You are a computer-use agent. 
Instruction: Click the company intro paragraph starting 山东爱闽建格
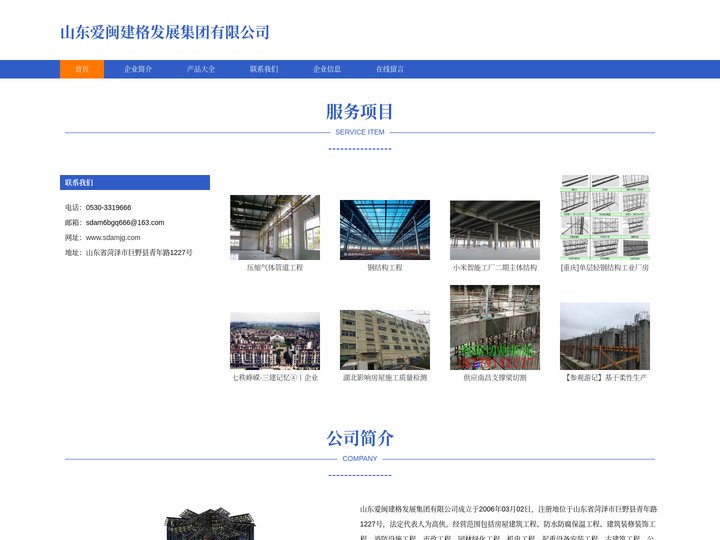click(x=508, y=523)
